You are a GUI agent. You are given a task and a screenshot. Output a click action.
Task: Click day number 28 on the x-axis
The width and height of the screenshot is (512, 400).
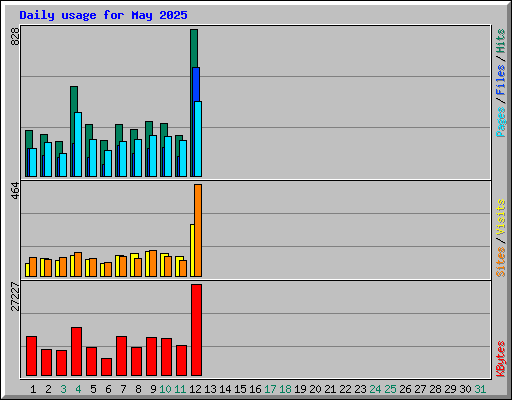[x=435, y=389]
